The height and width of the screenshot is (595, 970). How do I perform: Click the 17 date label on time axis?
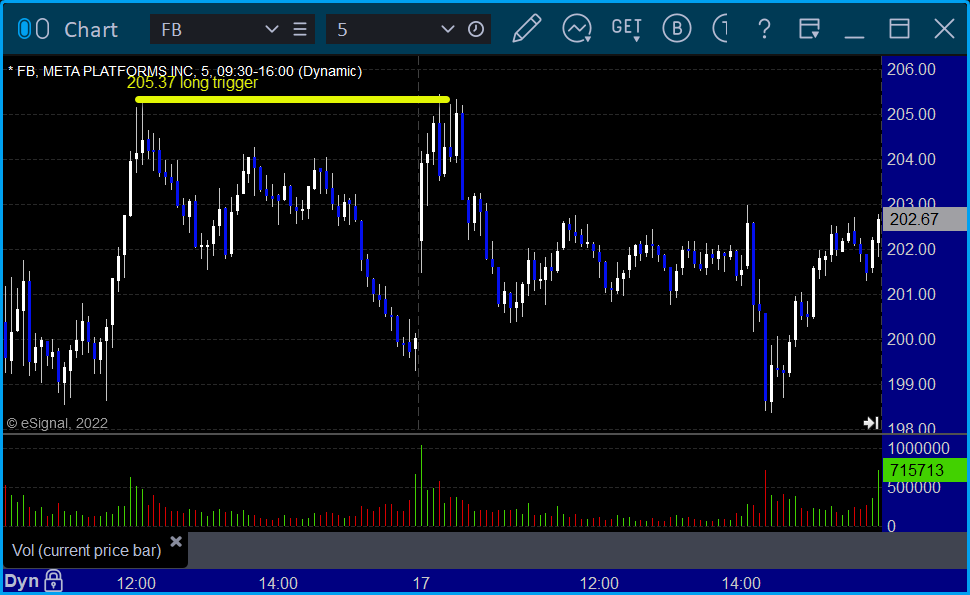(421, 583)
